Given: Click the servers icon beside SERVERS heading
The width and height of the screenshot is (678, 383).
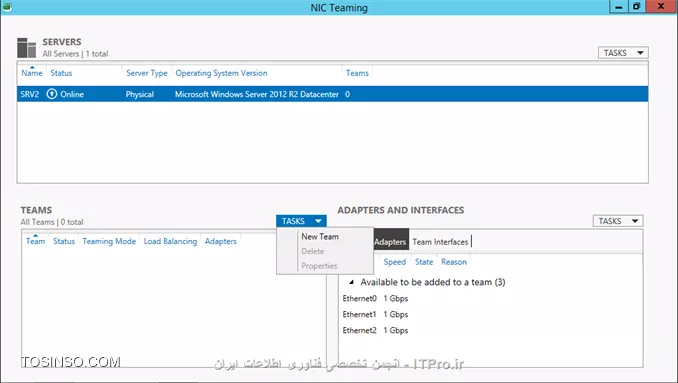Looking at the screenshot, I should [x=26, y=48].
